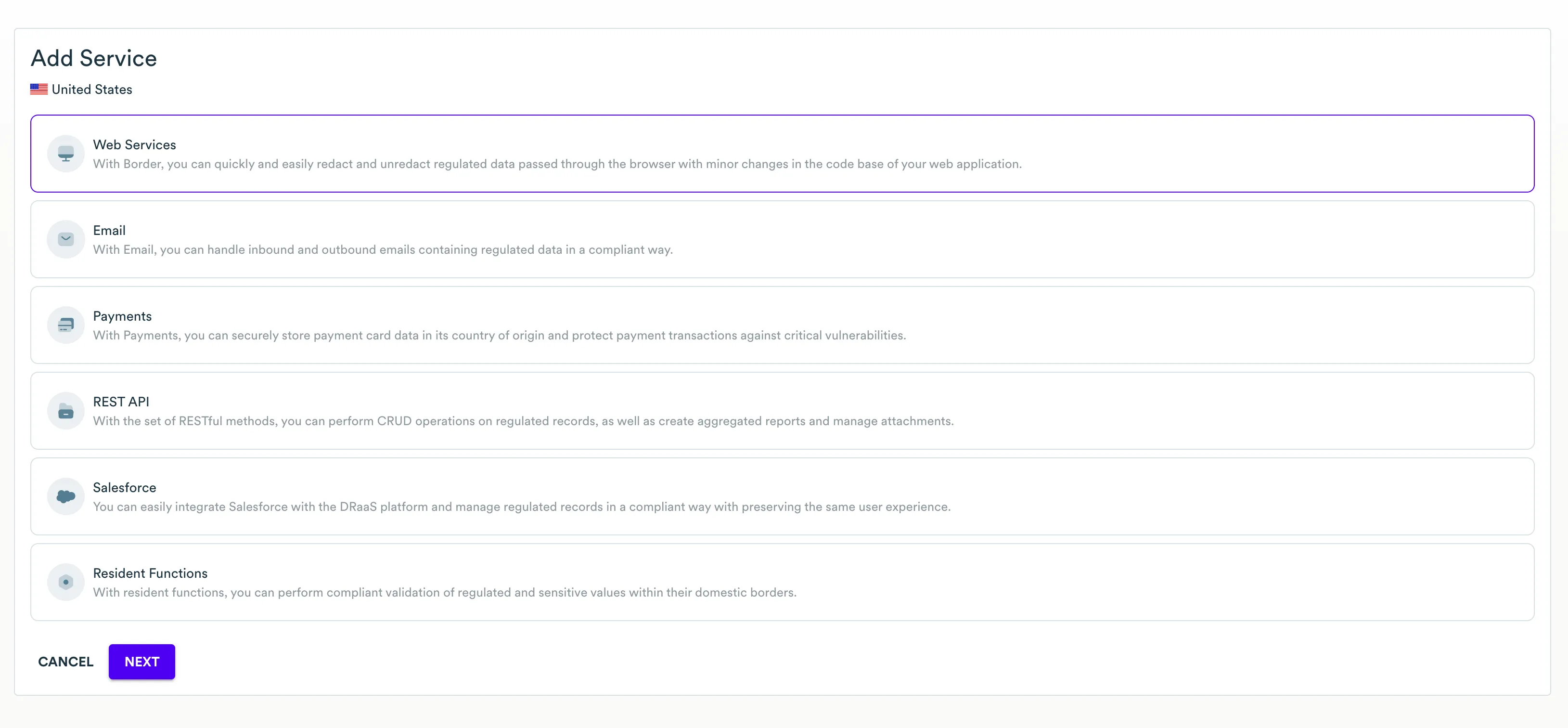Click the Salesforce DRaaS description text
1568x728 pixels.
(x=521, y=507)
